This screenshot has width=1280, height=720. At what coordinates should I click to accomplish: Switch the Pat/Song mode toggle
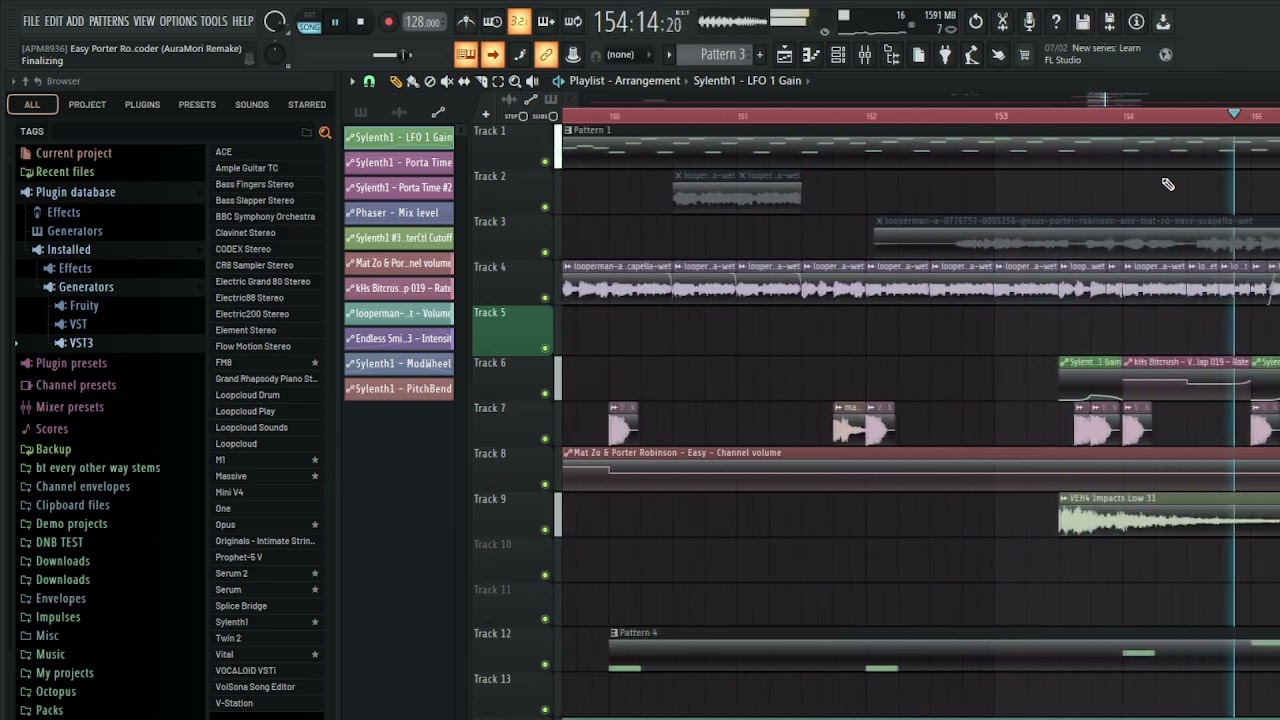click(309, 22)
